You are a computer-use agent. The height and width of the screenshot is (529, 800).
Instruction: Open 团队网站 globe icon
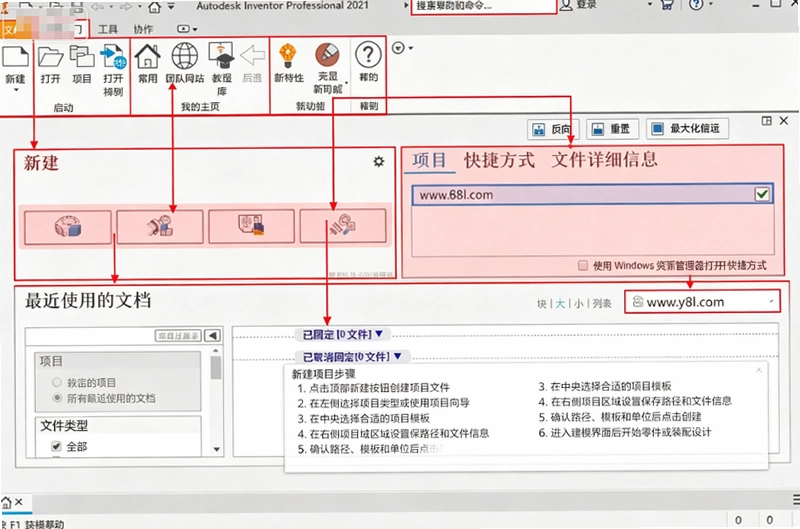[185, 56]
